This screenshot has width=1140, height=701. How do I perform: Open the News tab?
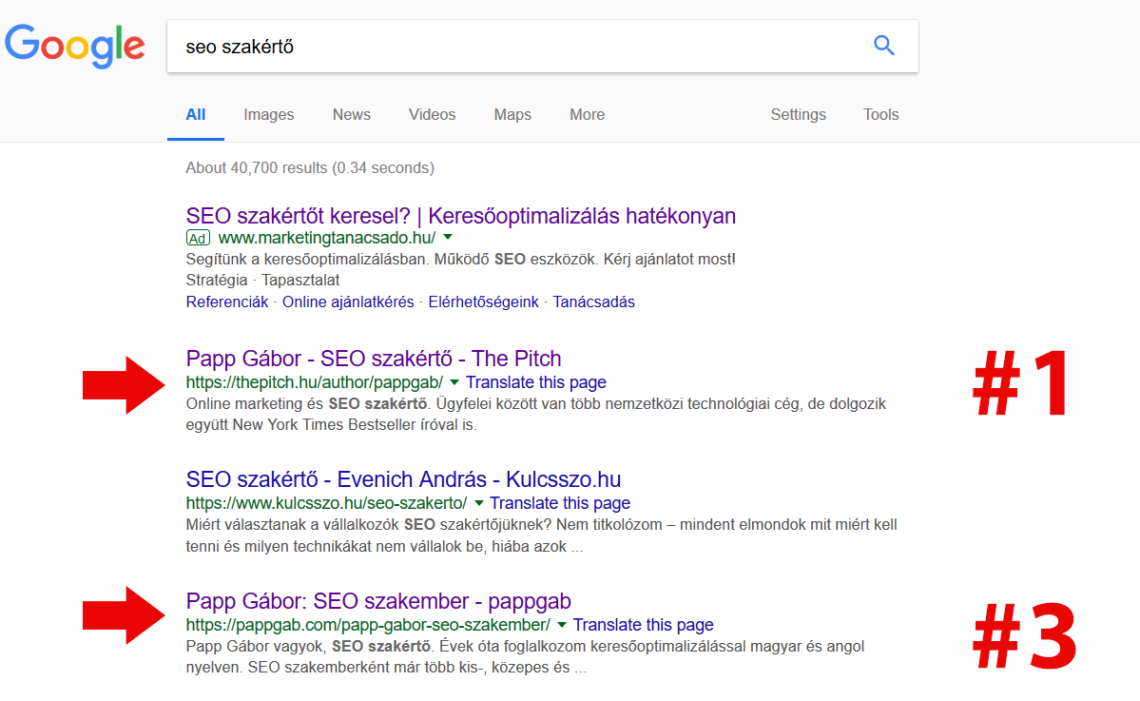(351, 114)
